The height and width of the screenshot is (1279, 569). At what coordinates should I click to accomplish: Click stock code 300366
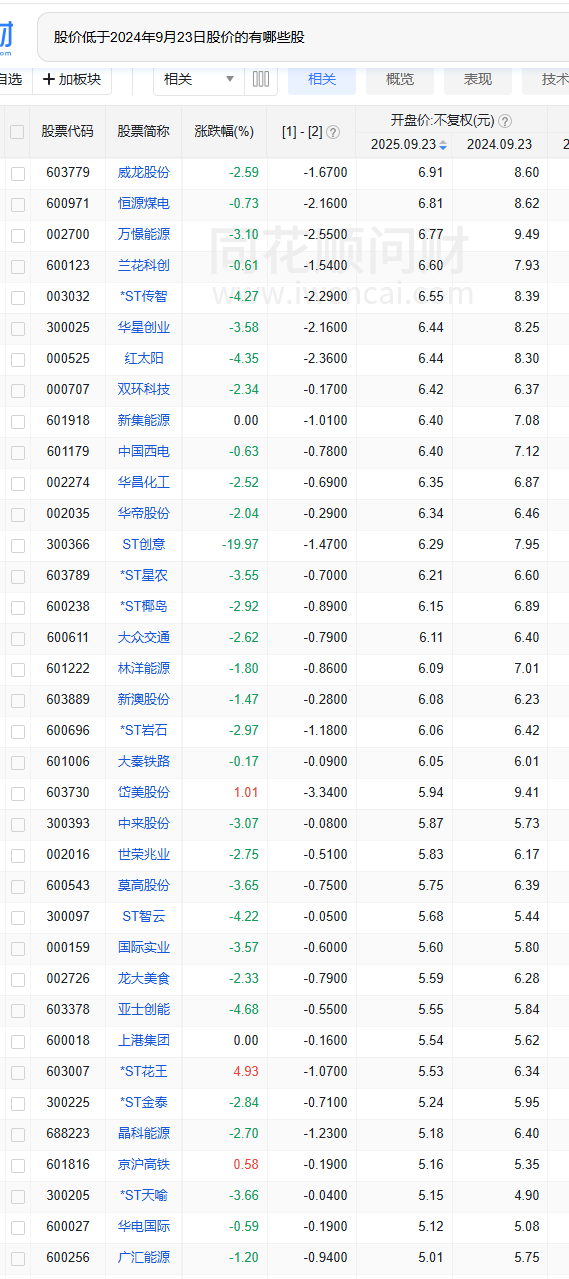pos(68,545)
